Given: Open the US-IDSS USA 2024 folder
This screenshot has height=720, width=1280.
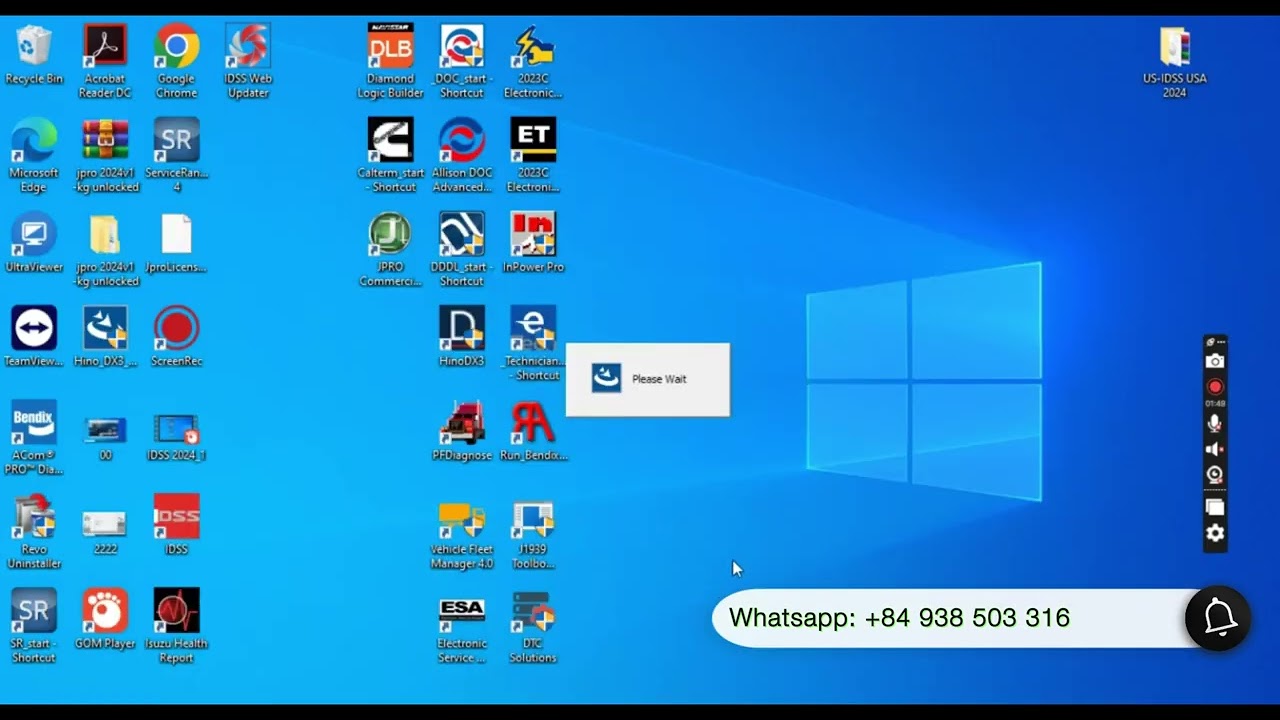Looking at the screenshot, I should (x=1175, y=62).
